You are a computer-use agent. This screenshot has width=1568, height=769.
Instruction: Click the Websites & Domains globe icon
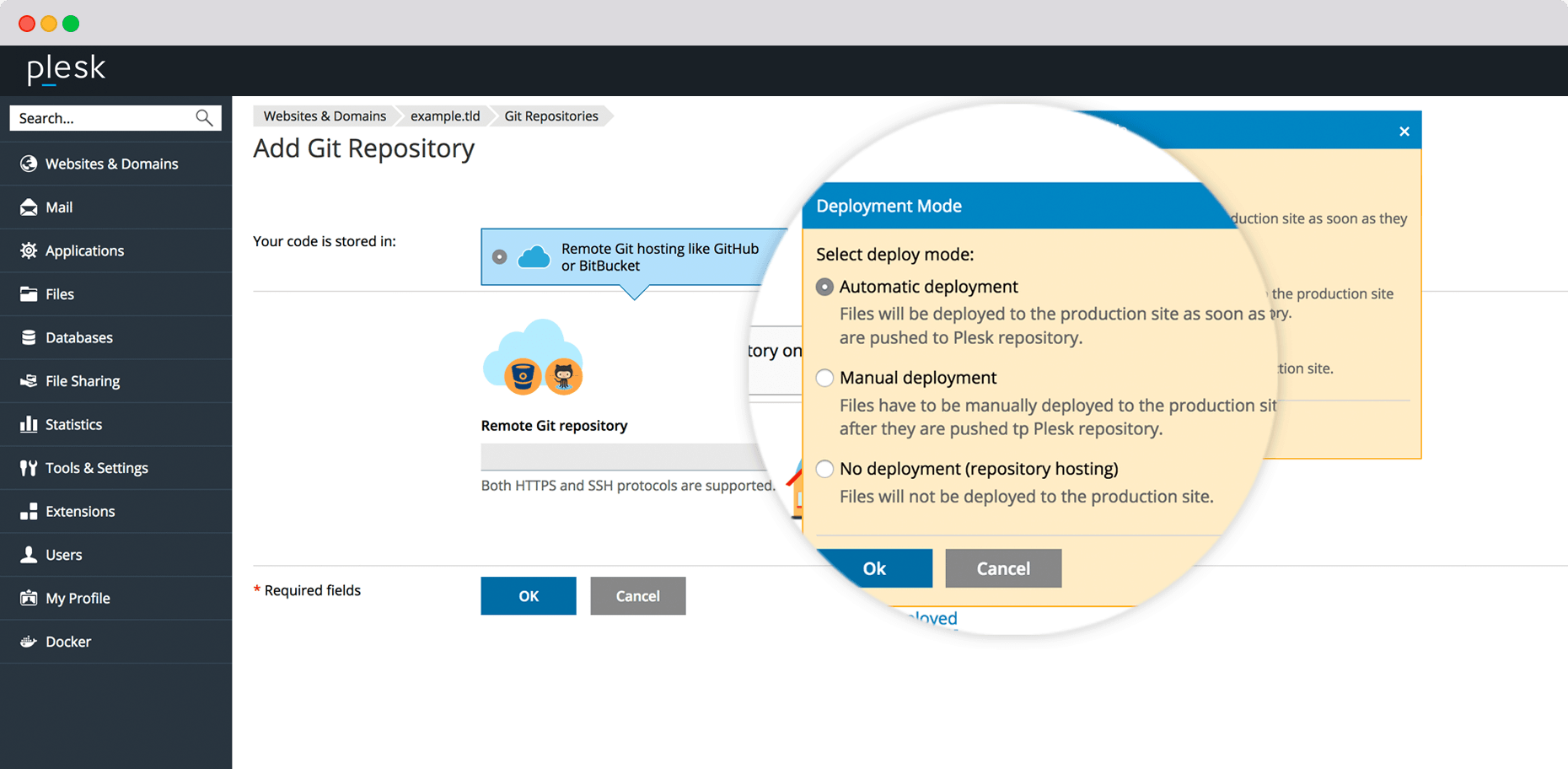click(29, 164)
